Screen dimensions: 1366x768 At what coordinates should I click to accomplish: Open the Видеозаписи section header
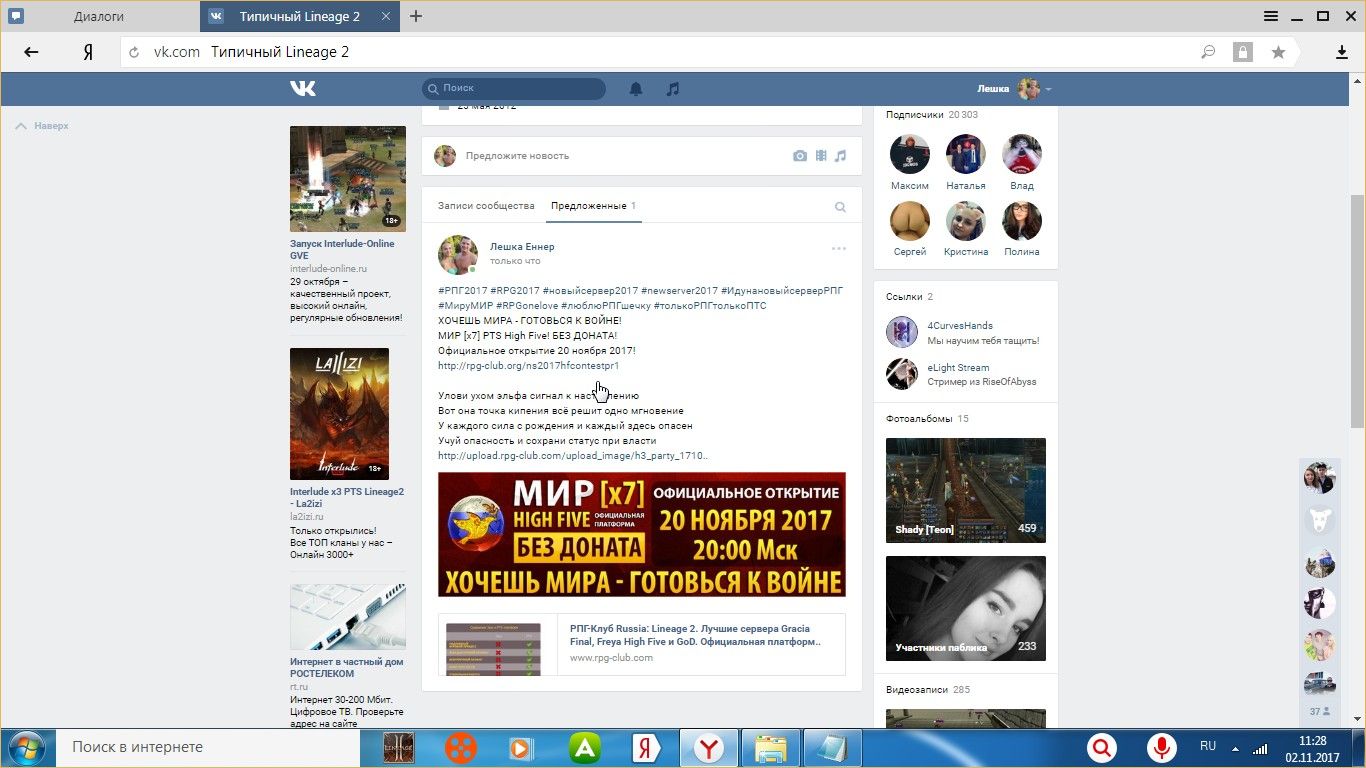pyautogui.click(x=928, y=690)
